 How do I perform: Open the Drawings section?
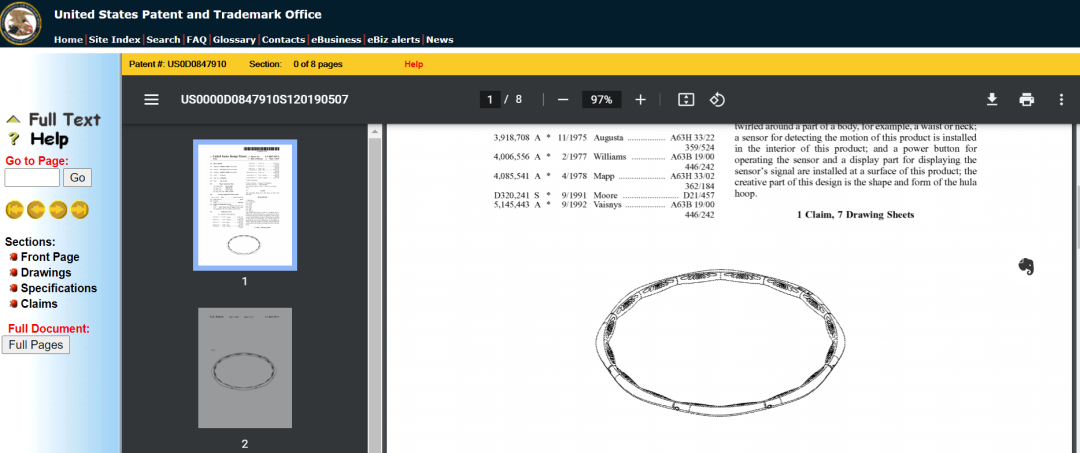point(45,273)
